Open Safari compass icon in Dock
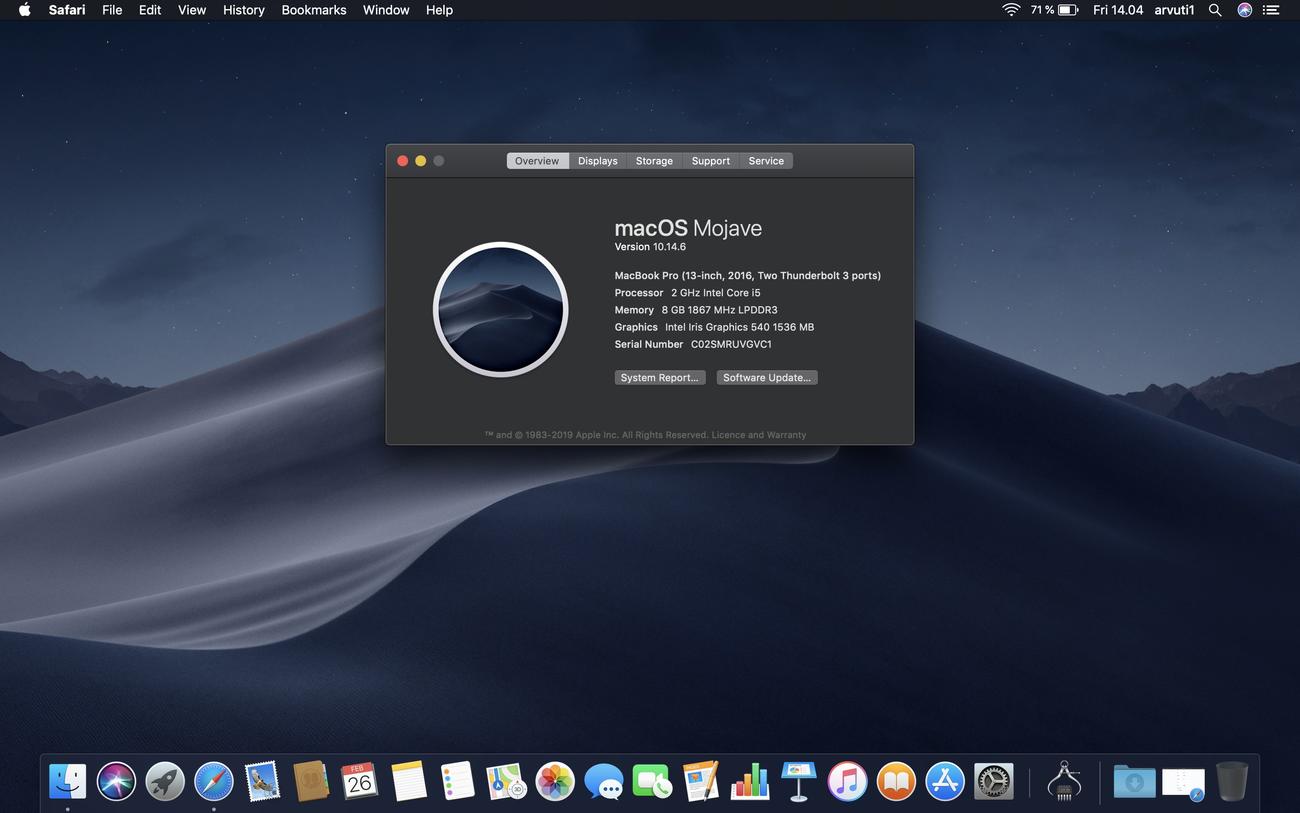The image size is (1300, 813). tap(214, 781)
